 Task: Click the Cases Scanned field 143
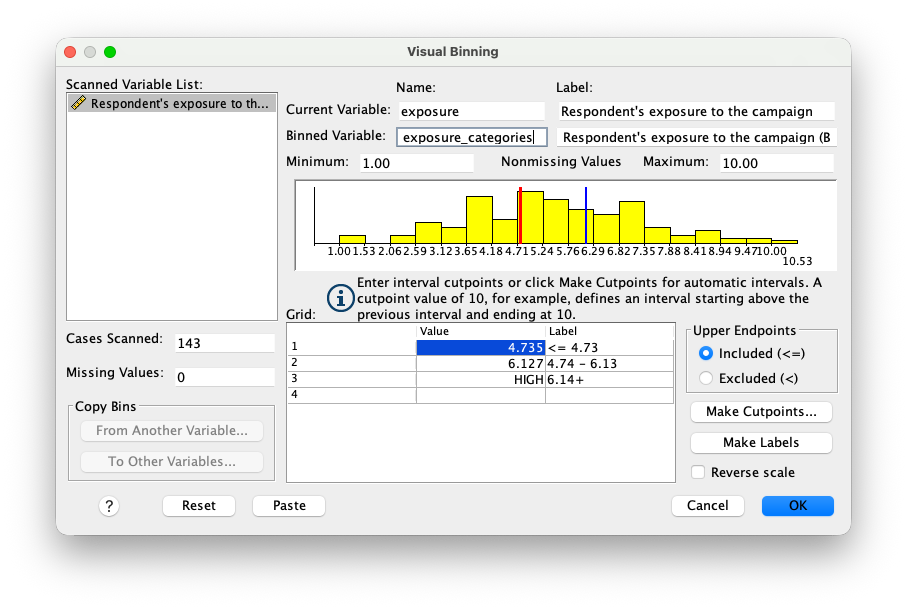tap(224, 343)
